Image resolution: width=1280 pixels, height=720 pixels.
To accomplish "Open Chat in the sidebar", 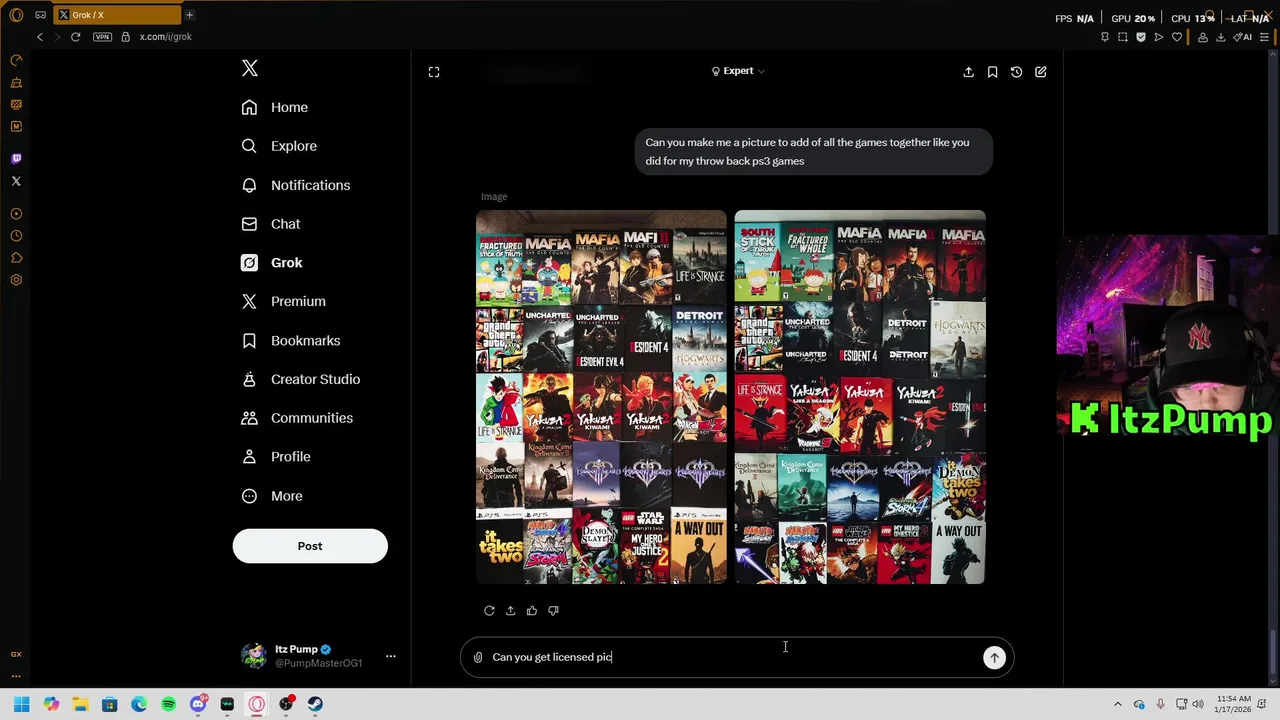I will [271, 224].
